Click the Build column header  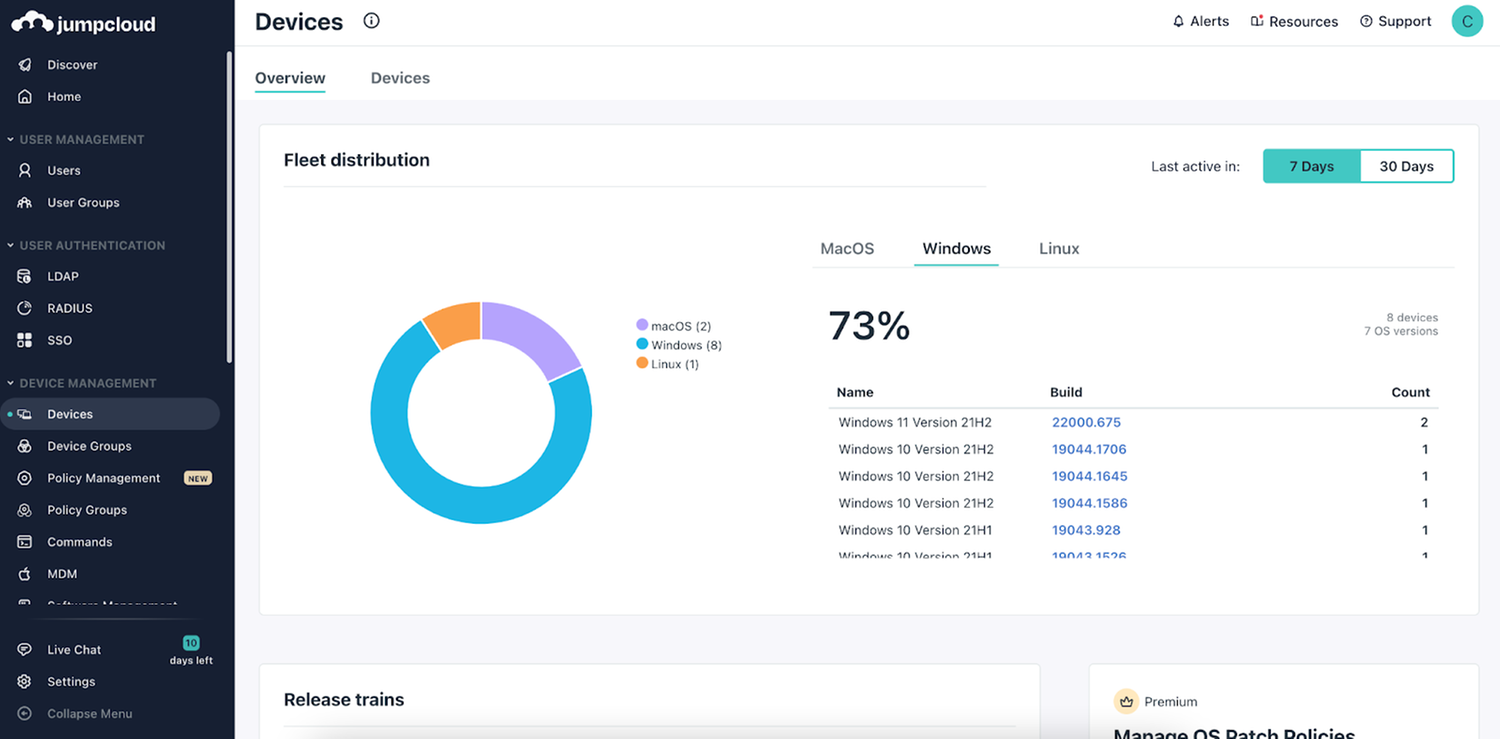point(1066,393)
